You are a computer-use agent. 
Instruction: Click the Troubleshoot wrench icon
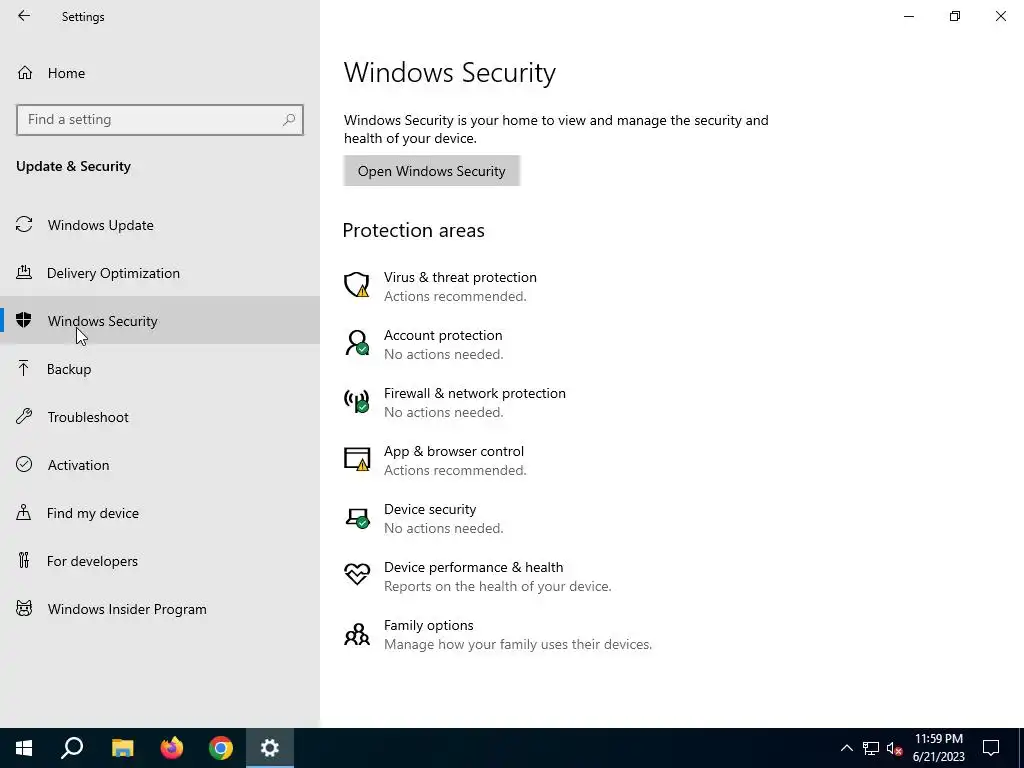24,416
